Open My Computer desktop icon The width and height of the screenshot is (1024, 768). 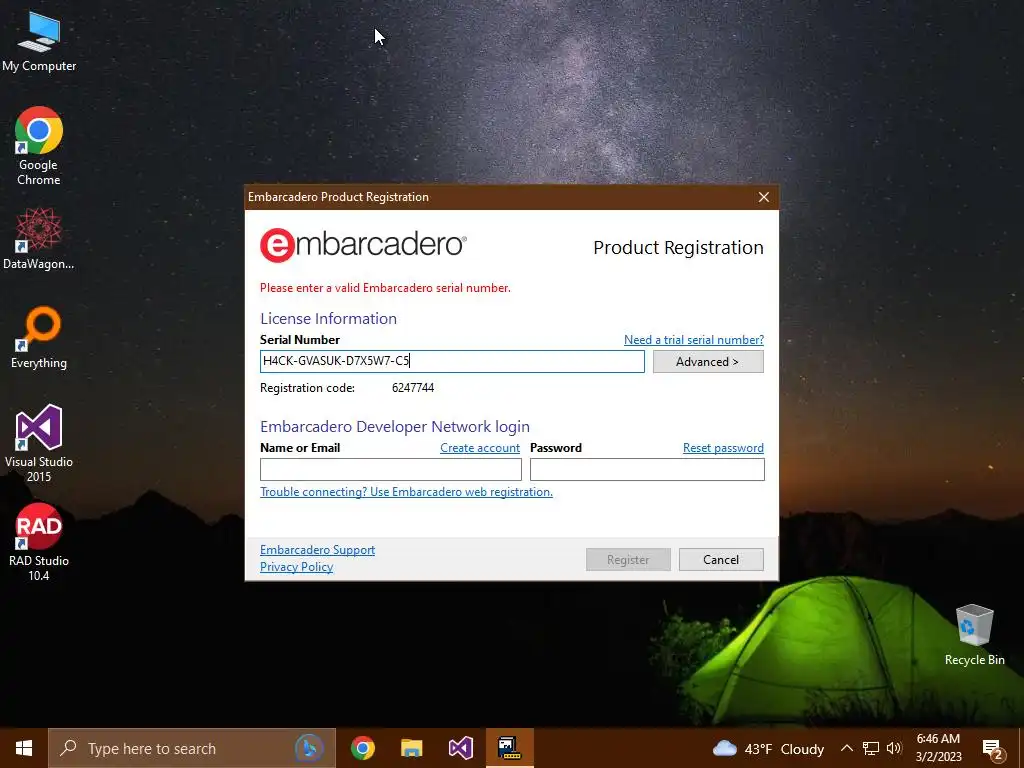point(39,42)
